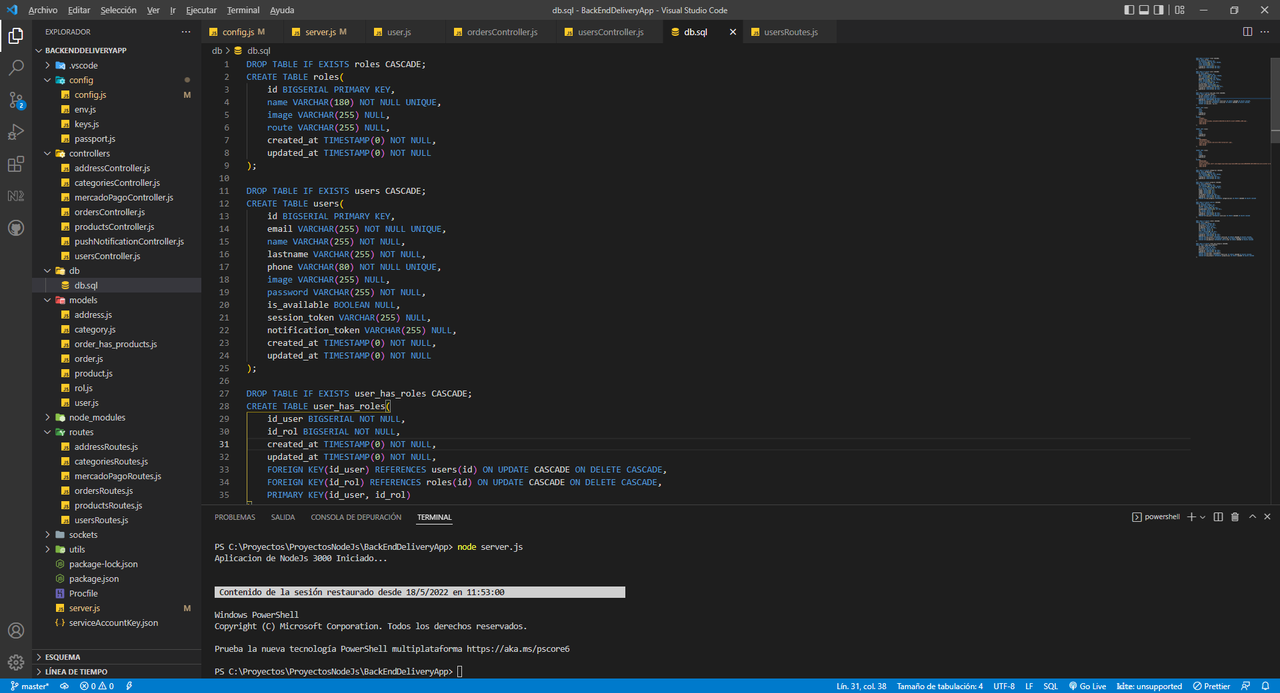
Task: Maximize the panel with up chevron
Action: (1252, 517)
